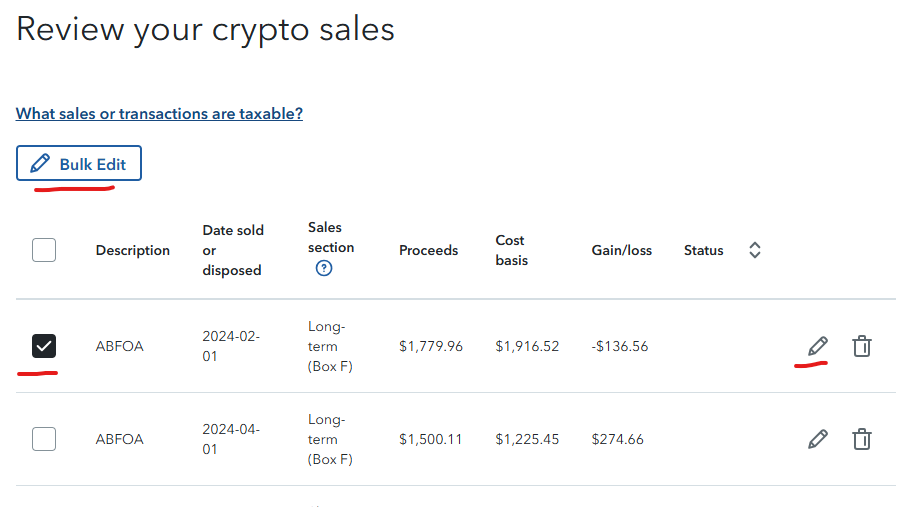Click the Gain/loss column header
The height and width of the screenshot is (507, 899).
(x=622, y=250)
